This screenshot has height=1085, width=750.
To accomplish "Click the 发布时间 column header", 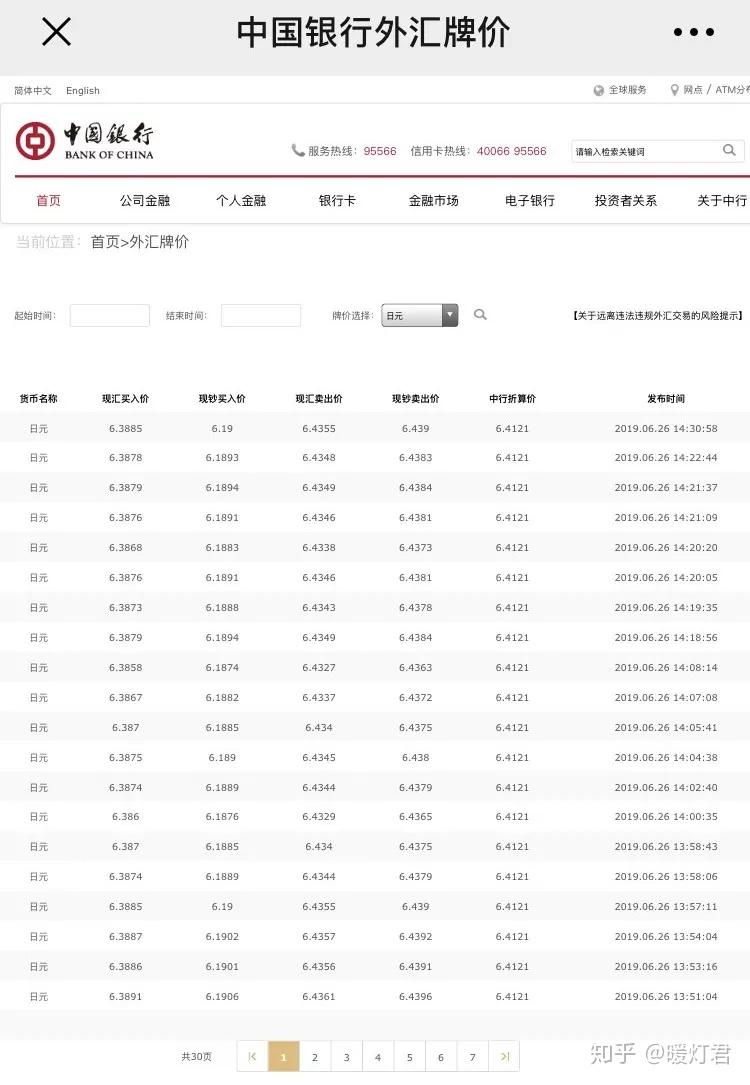I will point(666,399).
